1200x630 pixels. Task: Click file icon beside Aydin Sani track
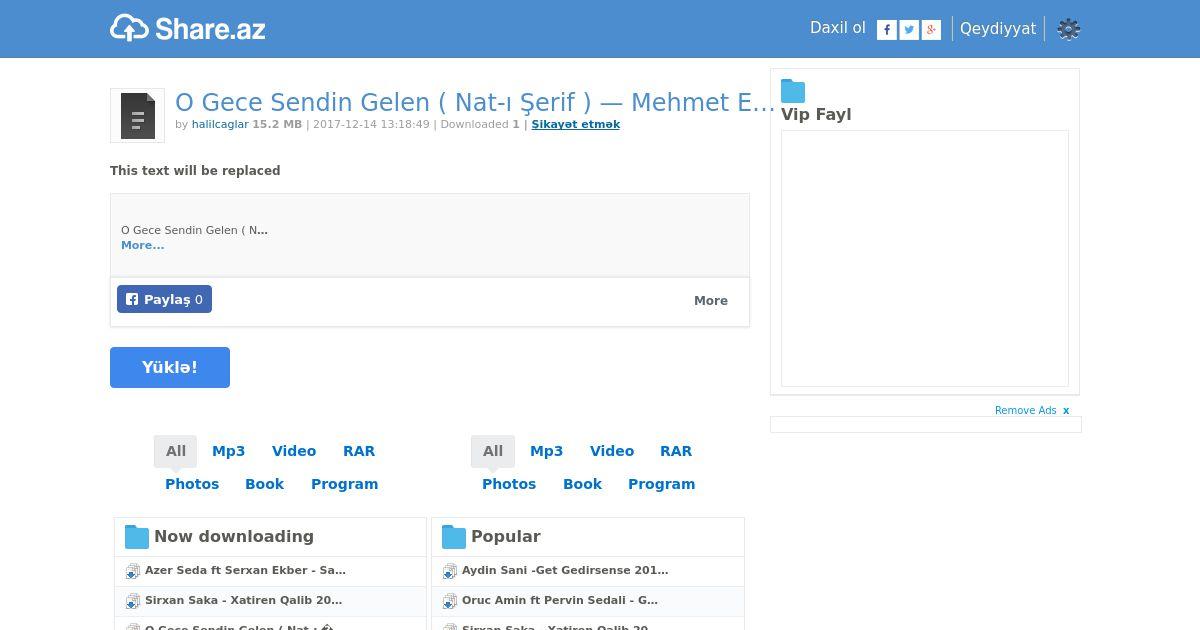(x=450, y=571)
